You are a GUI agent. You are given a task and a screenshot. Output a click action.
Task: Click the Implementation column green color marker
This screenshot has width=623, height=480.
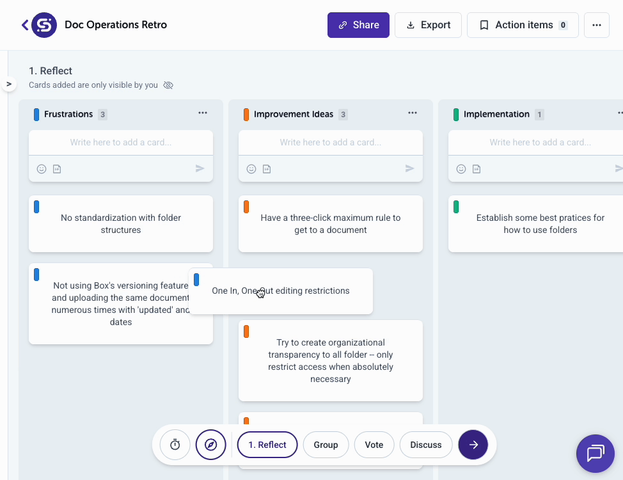coord(457,115)
